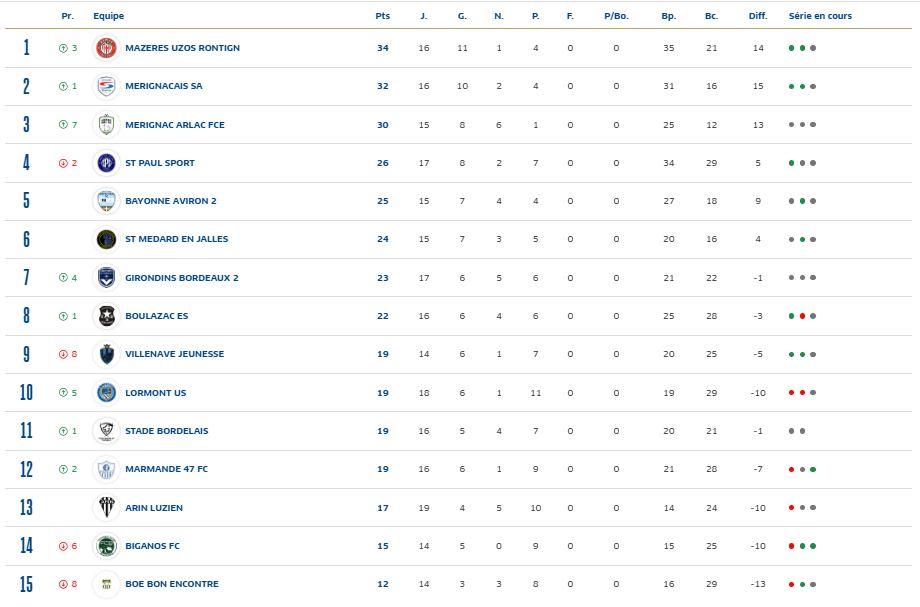This screenshot has width=920, height=607.
Task: Click the Boulazac ES star logo
Action: (x=106, y=316)
